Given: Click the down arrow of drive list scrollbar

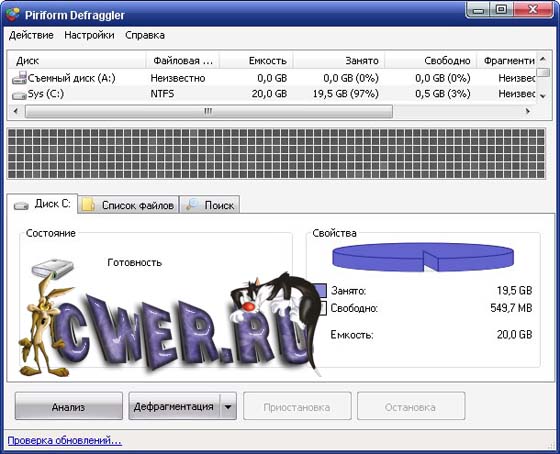Looking at the screenshot, I should point(543,96).
